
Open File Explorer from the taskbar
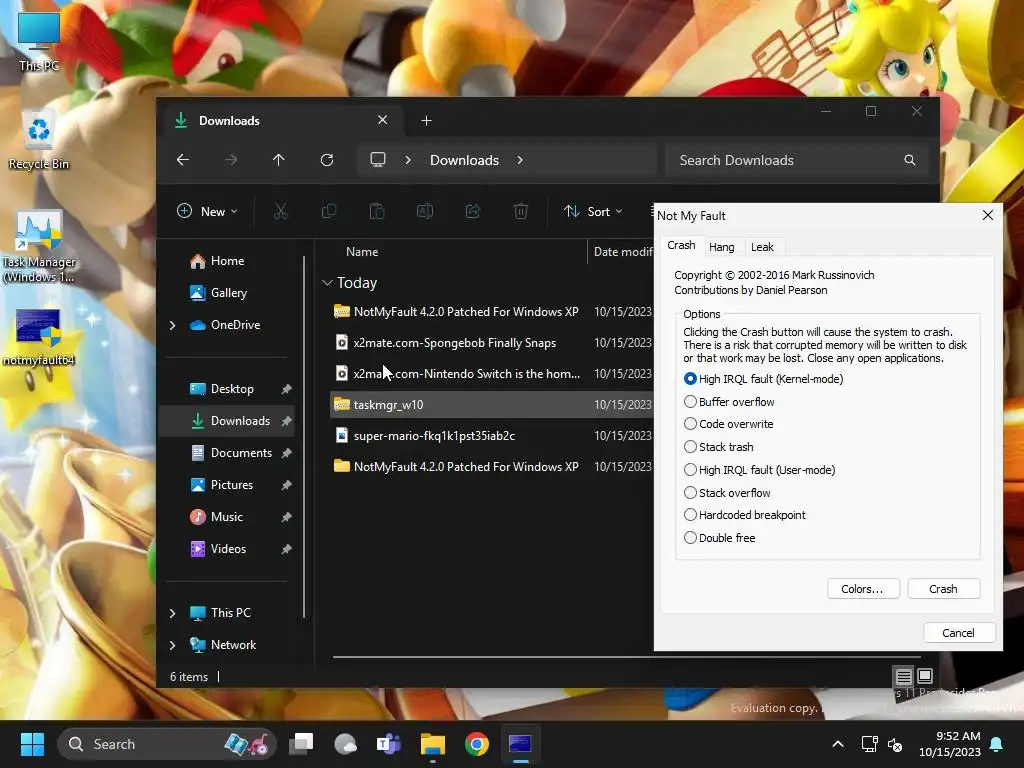(432, 744)
